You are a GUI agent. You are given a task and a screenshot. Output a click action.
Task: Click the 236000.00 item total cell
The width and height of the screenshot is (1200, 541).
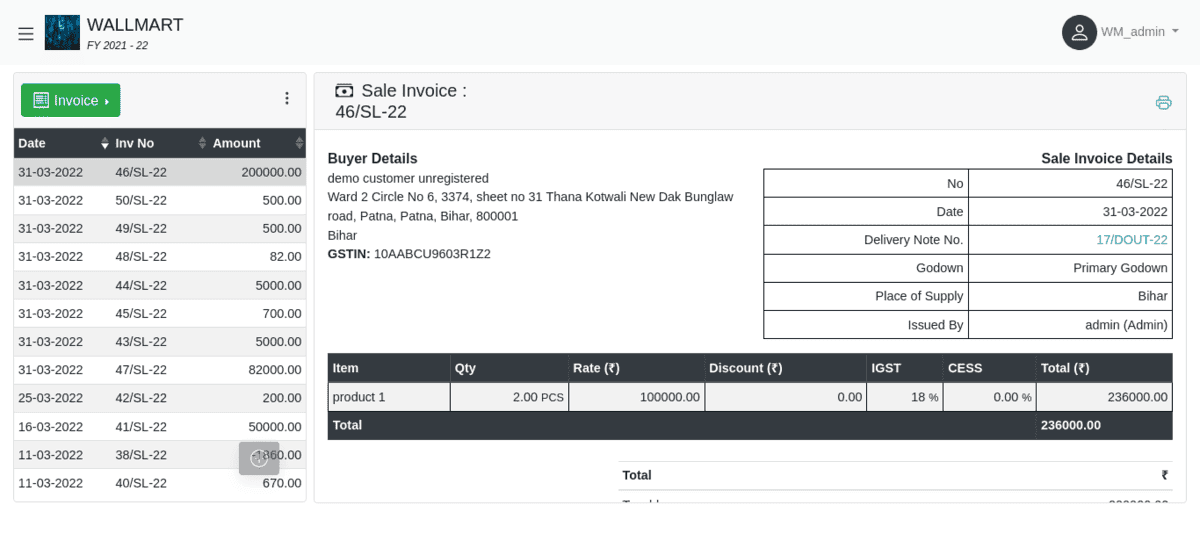(1104, 397)
